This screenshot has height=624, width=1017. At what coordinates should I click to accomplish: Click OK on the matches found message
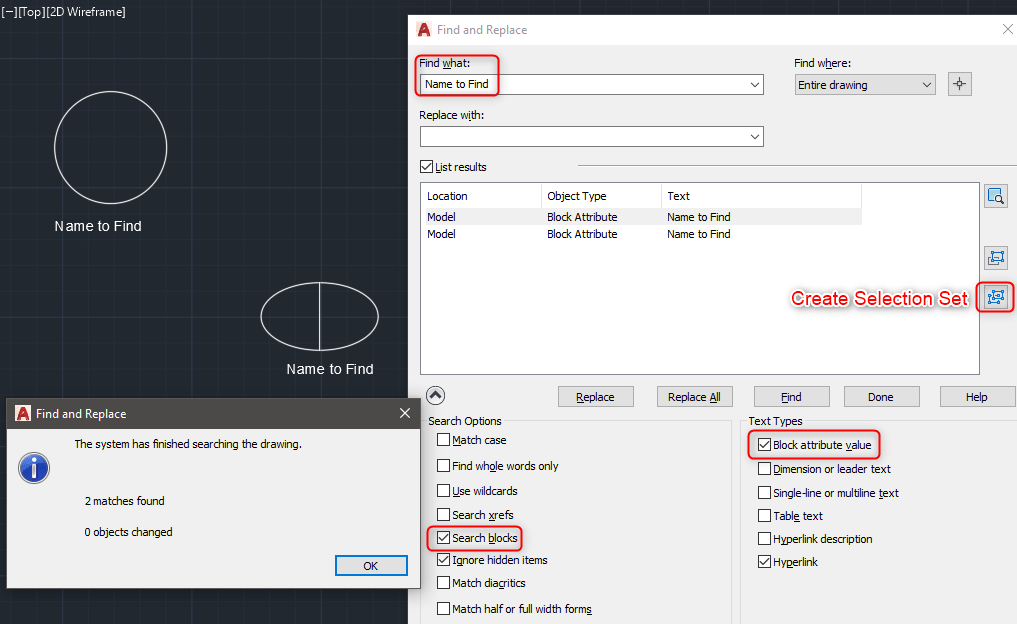[370, 565]
